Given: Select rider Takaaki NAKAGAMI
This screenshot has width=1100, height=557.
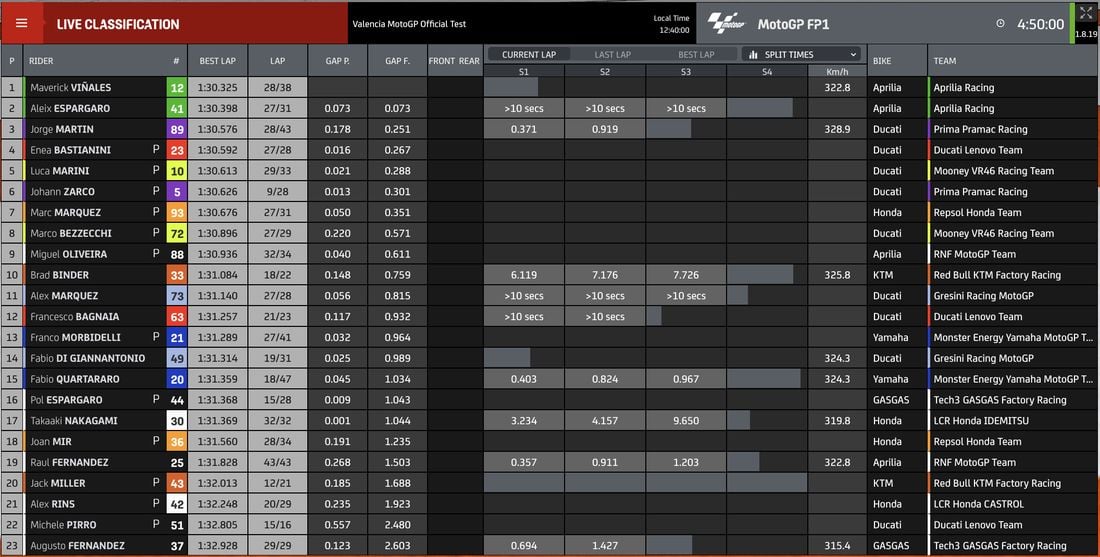Looking at the screenshot, I should pos(74,421).
